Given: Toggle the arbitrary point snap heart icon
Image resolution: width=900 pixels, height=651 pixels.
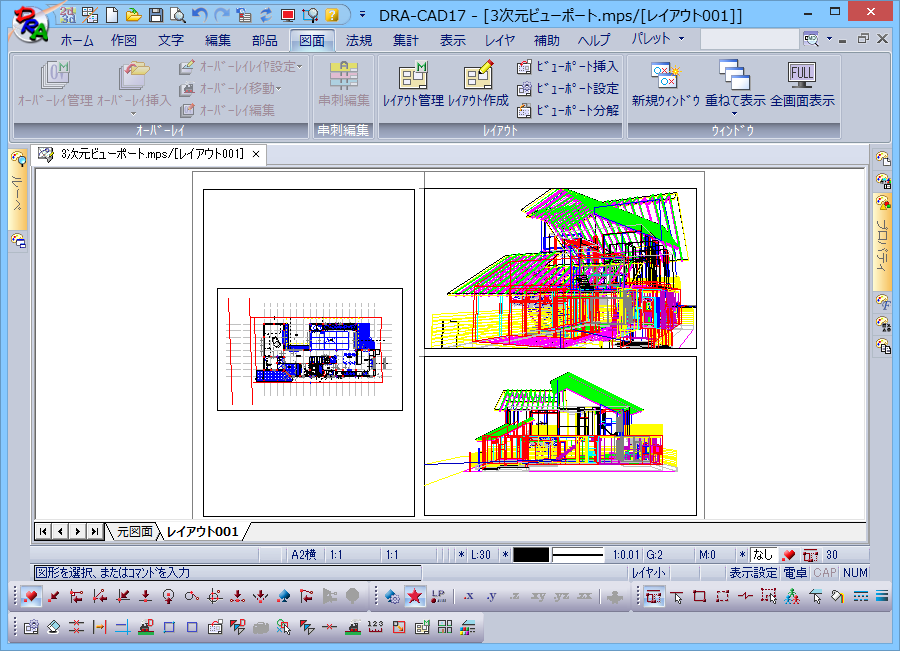Looking at the screenshot, I should coord(31,596).
